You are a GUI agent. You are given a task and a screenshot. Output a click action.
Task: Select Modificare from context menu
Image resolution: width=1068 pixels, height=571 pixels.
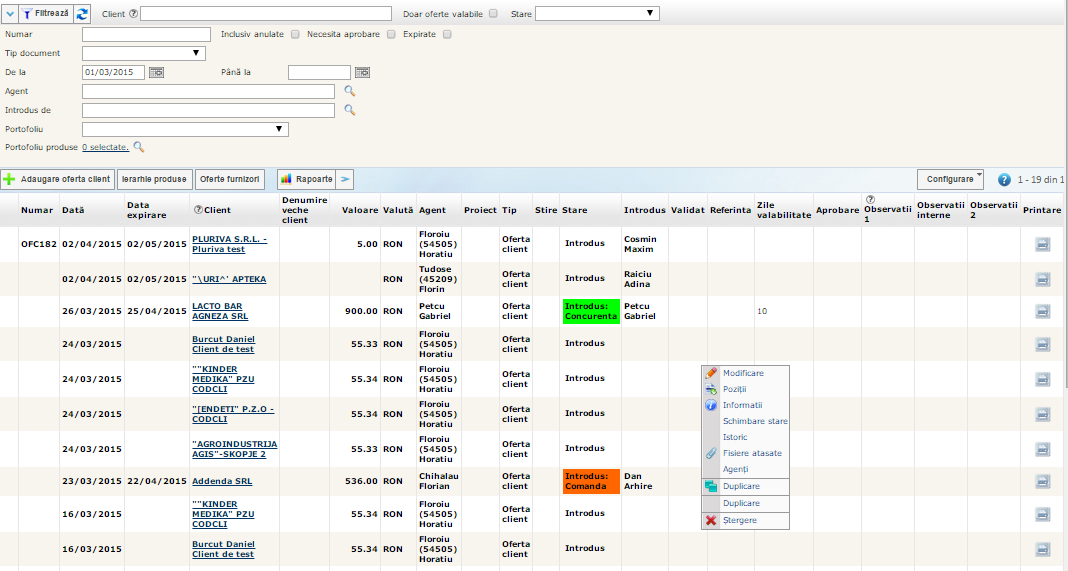743,373
